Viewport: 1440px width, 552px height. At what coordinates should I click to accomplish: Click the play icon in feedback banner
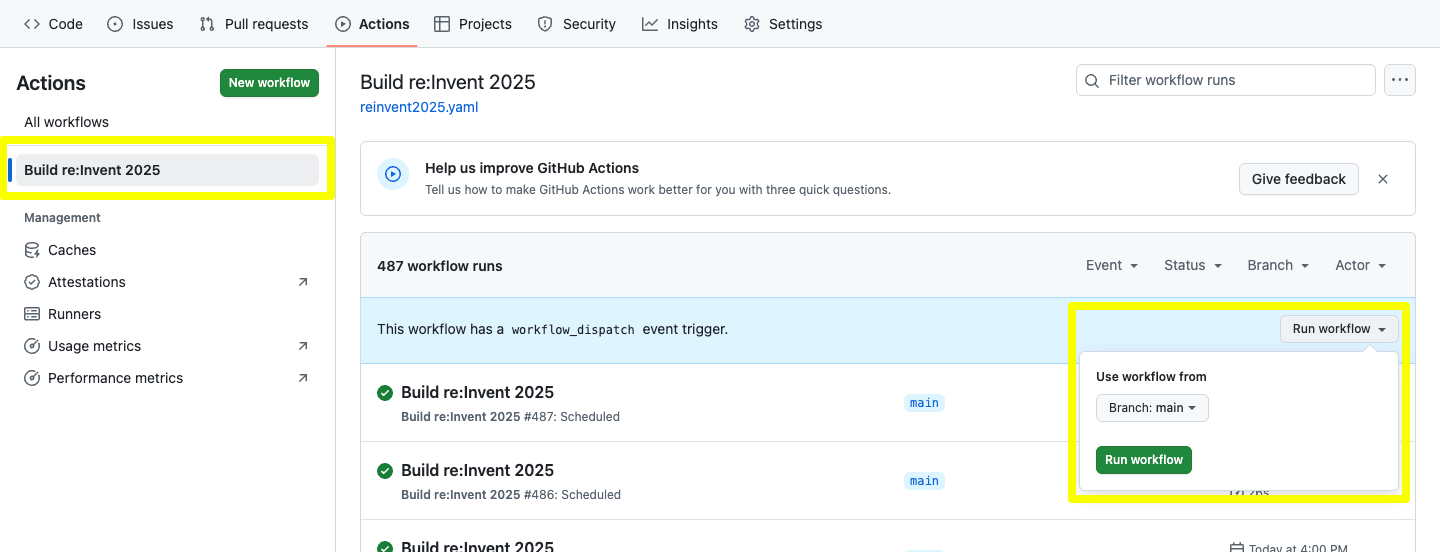pyautogui.click(x=393, y=174)
